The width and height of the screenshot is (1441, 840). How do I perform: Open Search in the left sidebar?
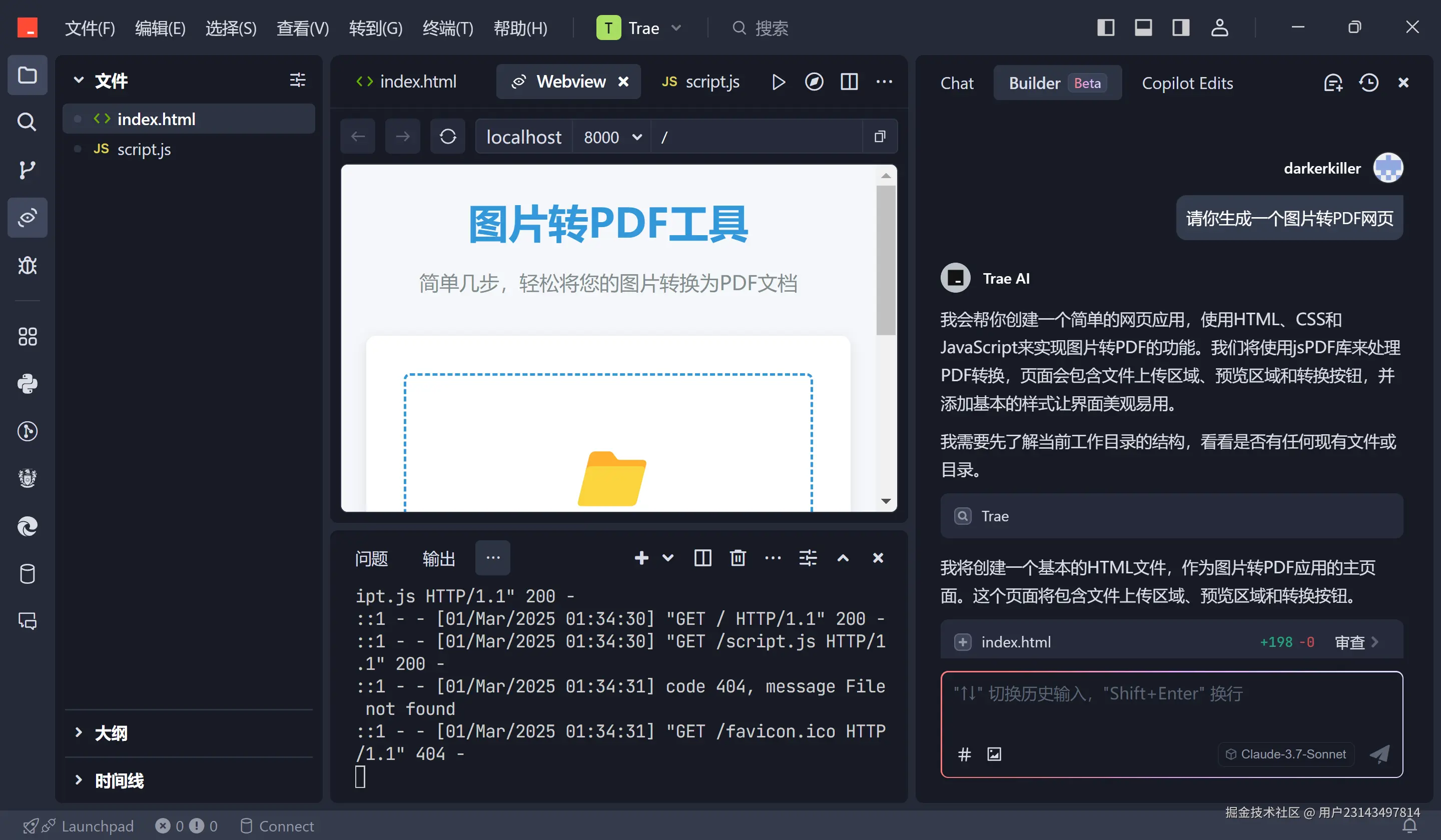(27, 122)
